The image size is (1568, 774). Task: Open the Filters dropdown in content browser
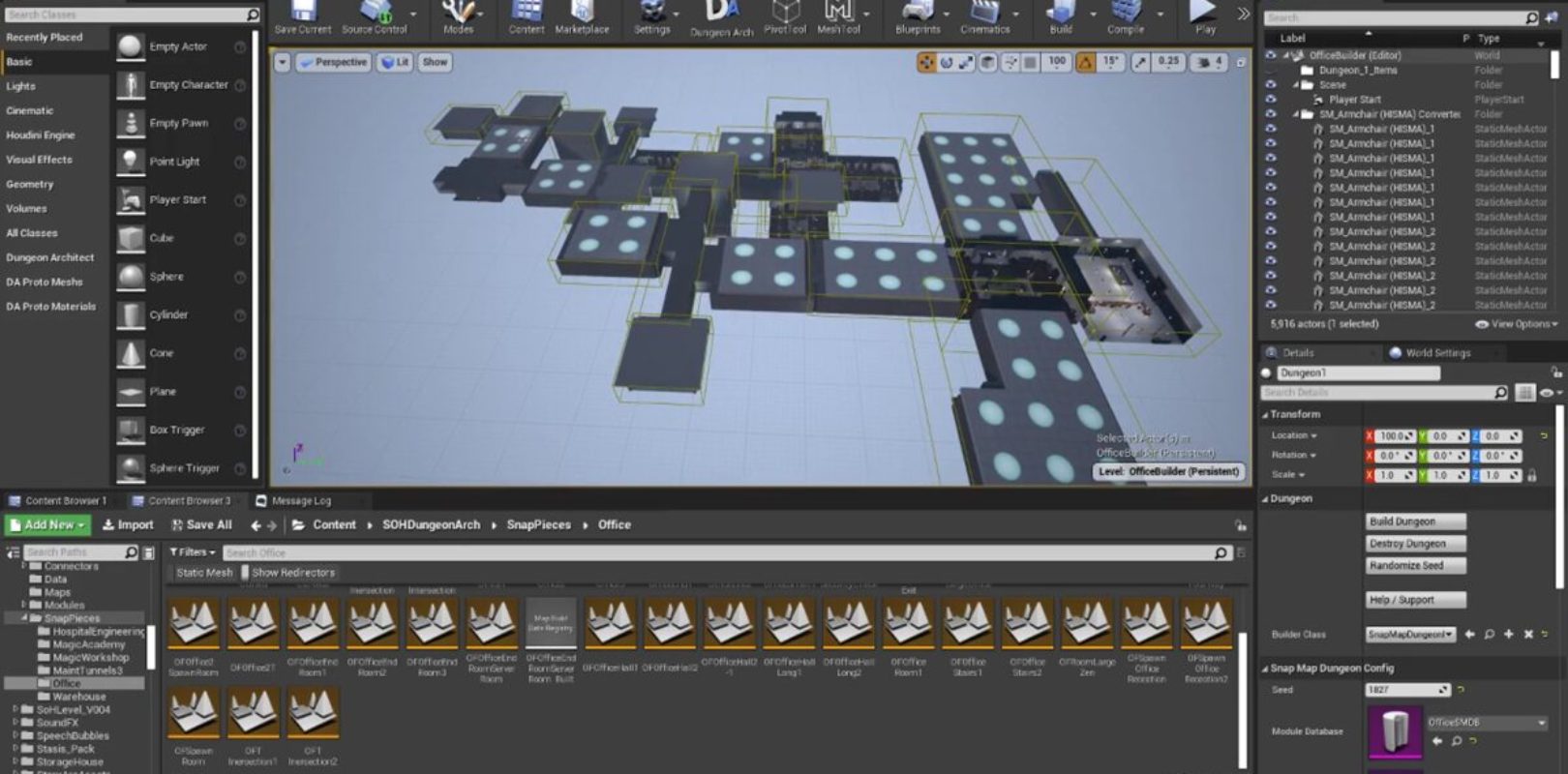point(192,552)
